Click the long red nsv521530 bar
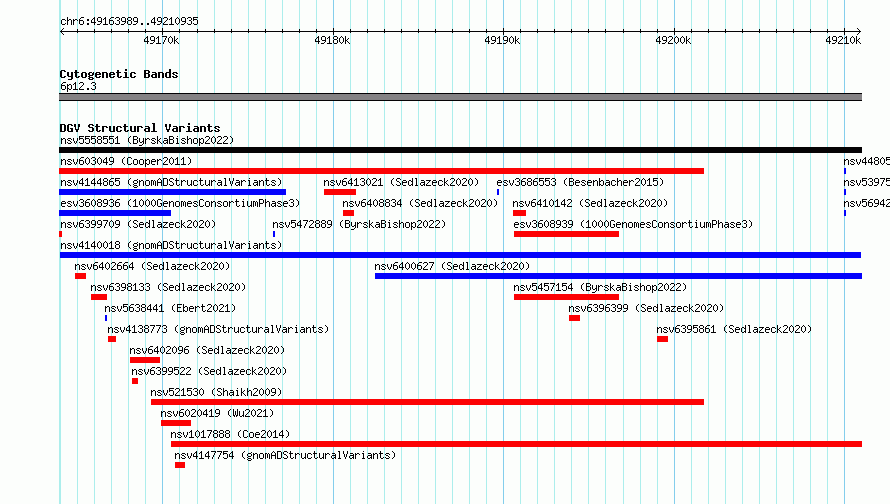 tap(427, 402)
